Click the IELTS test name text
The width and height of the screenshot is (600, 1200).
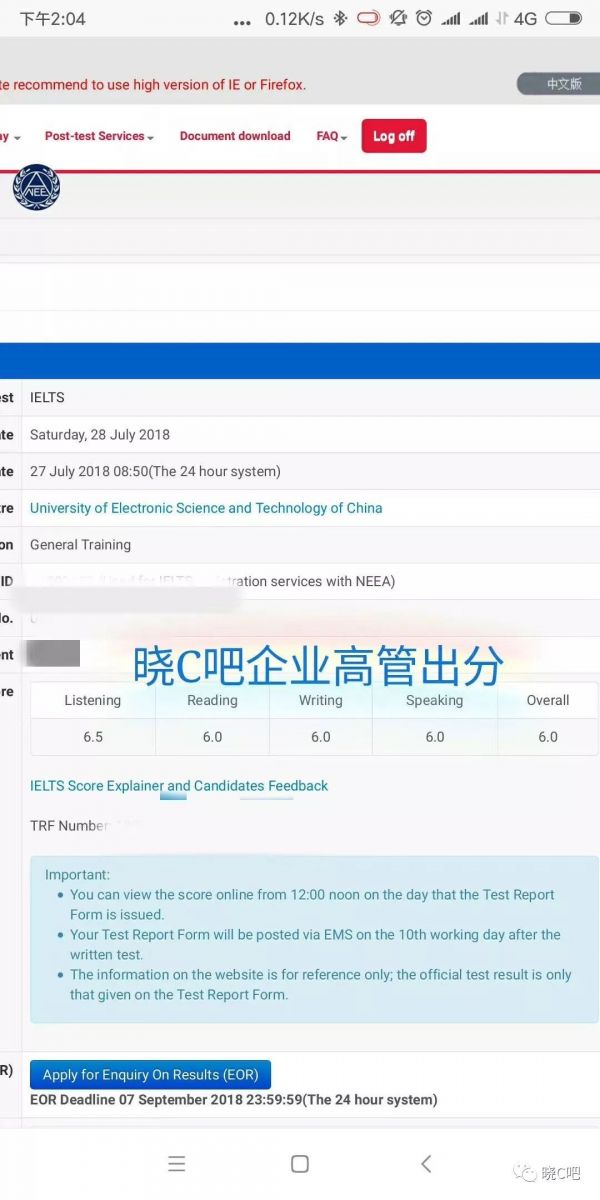point(47,398)
